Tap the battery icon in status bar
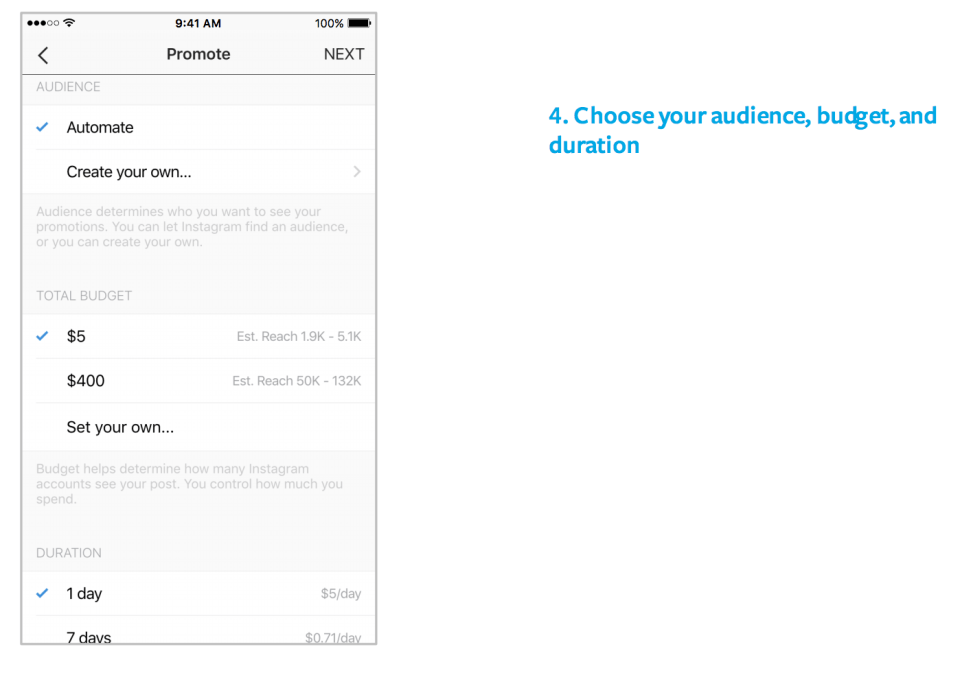This screenshot has width=960, height=673. [359, 23]
